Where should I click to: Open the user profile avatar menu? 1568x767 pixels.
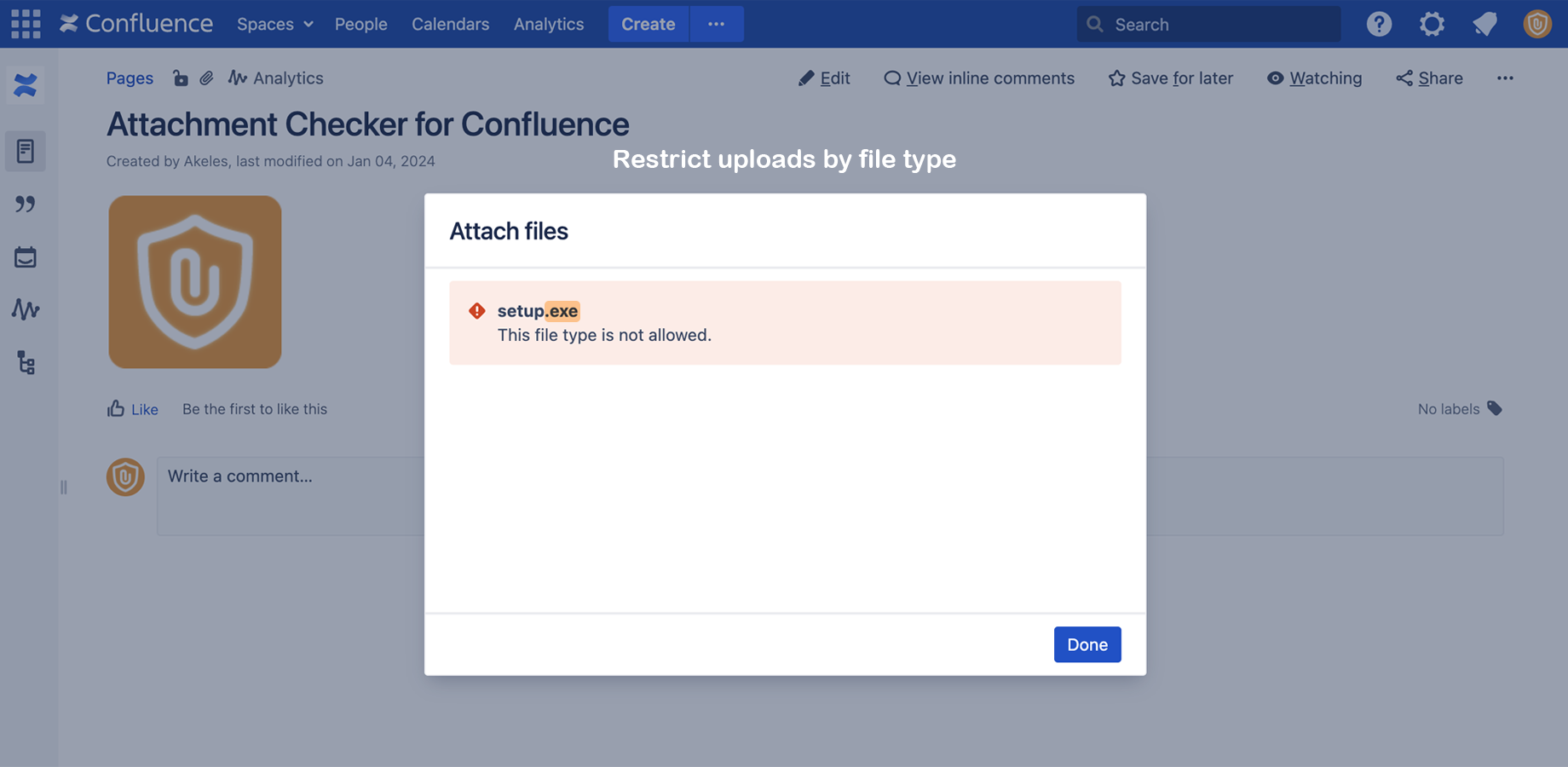1537,24
